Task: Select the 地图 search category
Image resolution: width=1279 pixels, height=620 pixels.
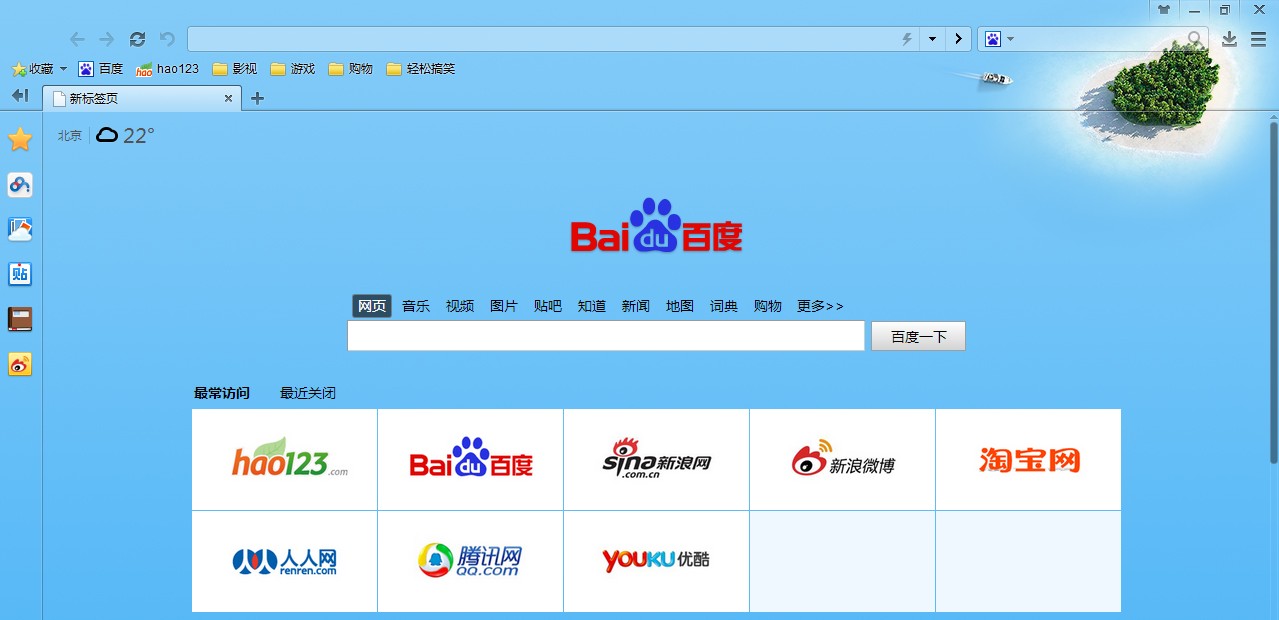Action: pos(680,306)
